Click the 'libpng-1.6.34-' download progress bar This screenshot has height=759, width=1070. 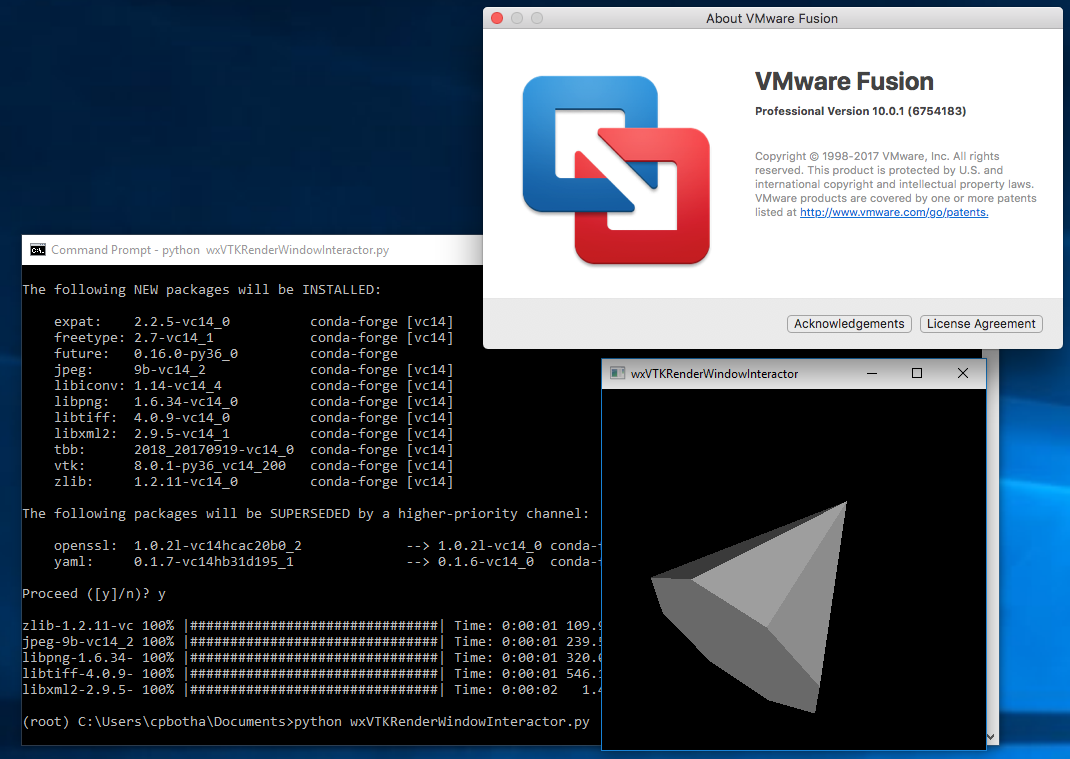pos(315,657)
